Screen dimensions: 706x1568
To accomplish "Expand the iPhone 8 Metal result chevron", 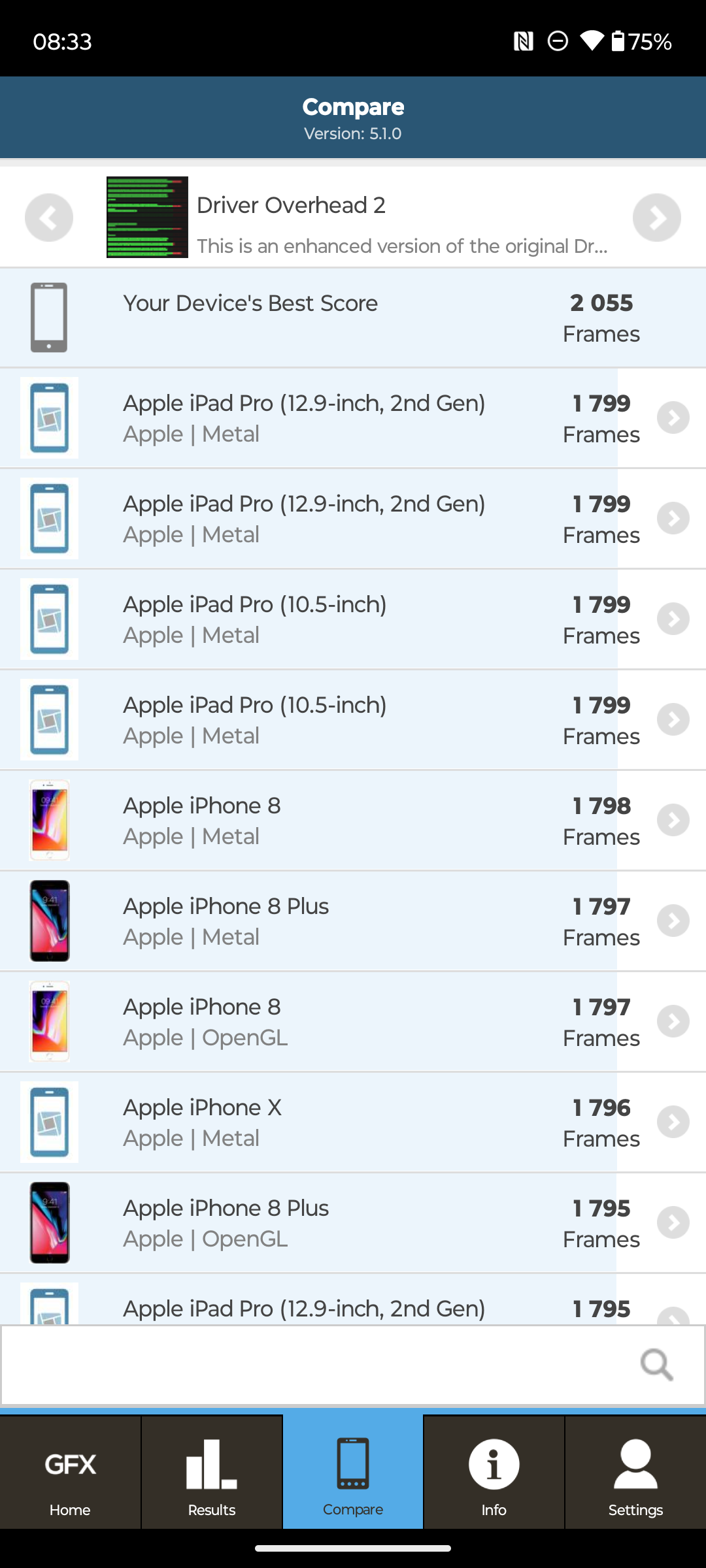I will (x=673, y=820).
